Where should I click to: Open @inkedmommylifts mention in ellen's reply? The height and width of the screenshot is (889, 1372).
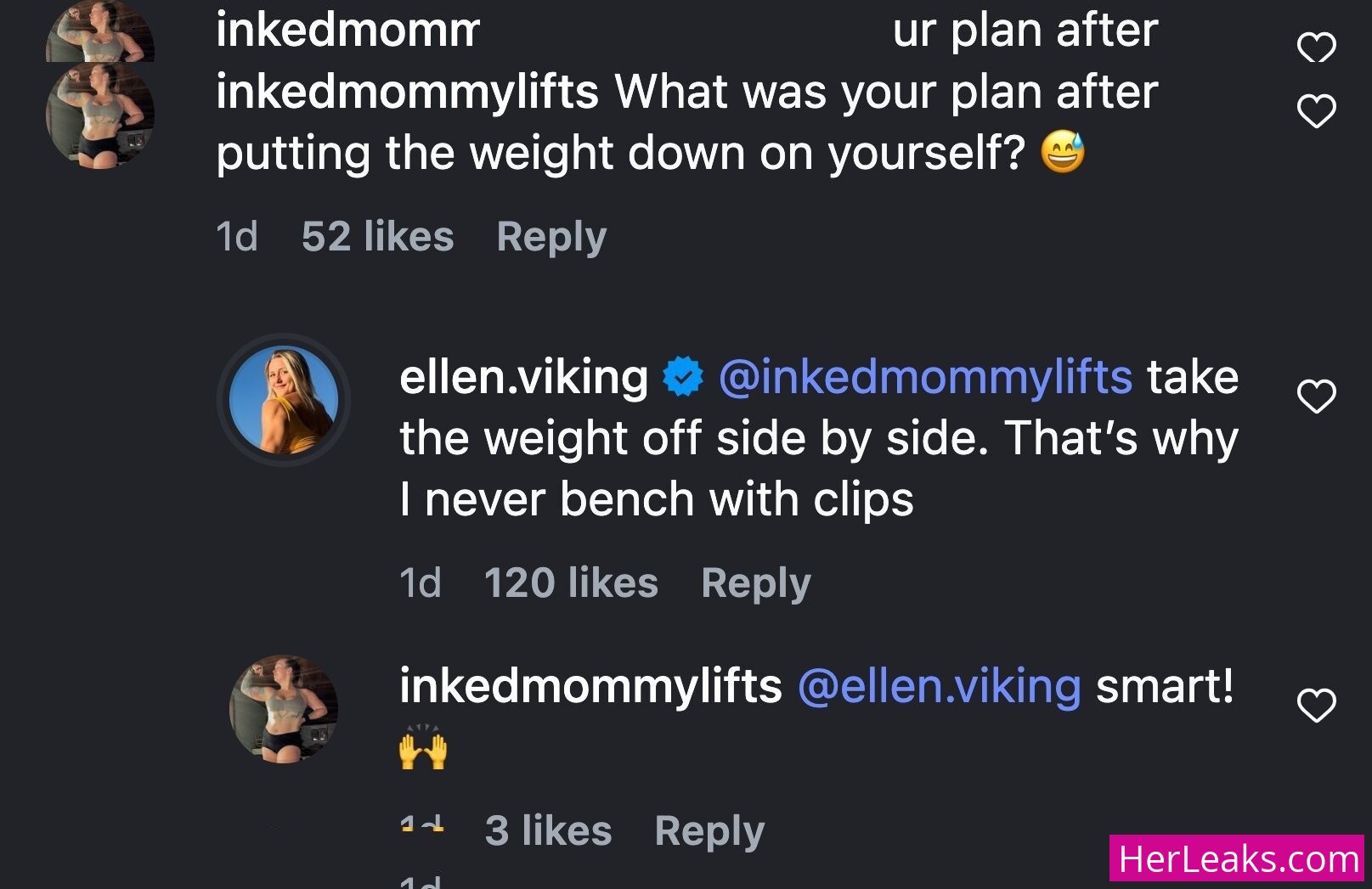[x=925, y=378]
